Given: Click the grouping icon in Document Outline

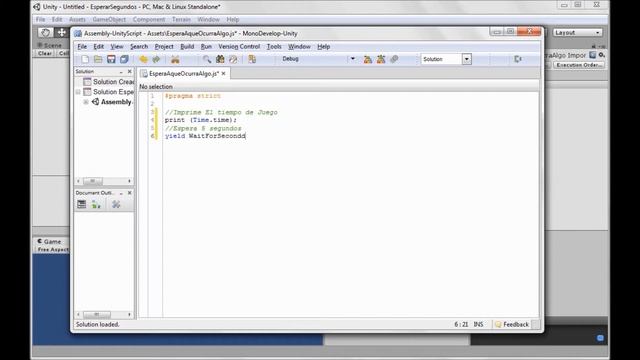Looking at the screenshot, I should coord(96,204).
